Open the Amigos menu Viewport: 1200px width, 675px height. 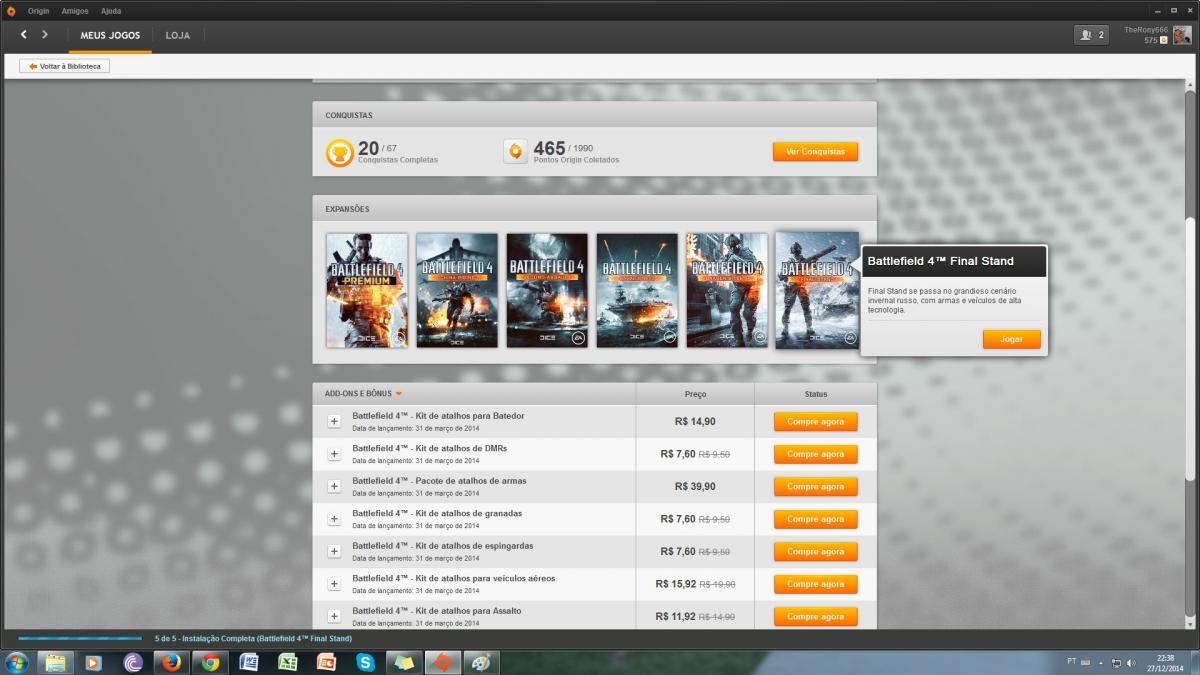coord(75,11)
